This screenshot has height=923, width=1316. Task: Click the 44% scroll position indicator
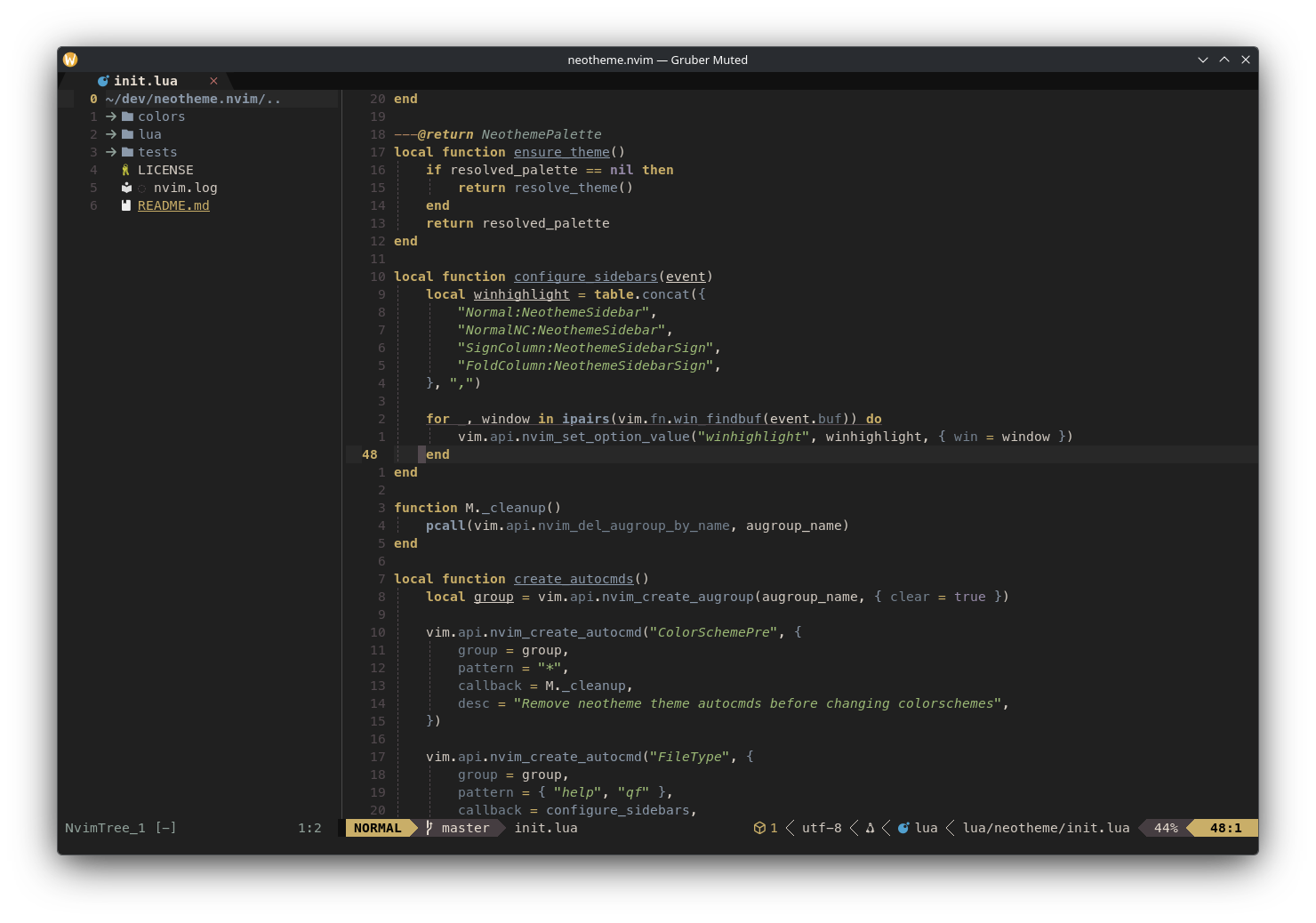1166,828
